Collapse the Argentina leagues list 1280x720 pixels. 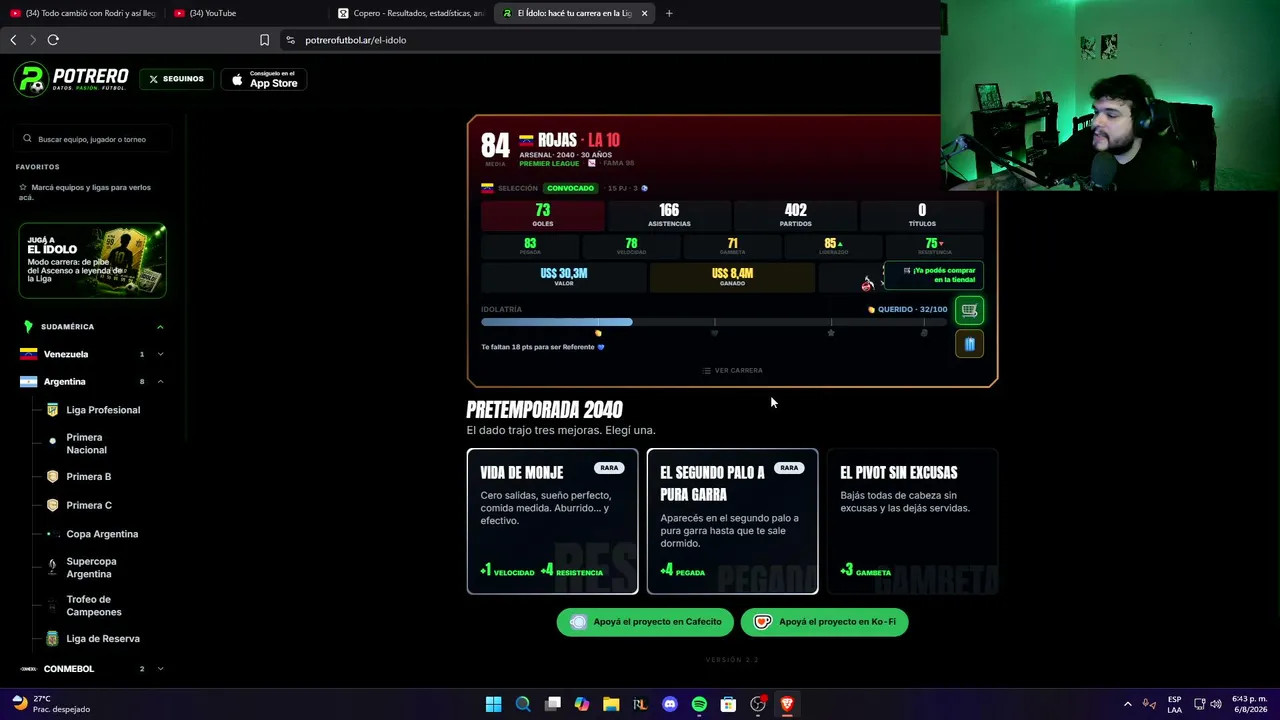coord(160,382)
